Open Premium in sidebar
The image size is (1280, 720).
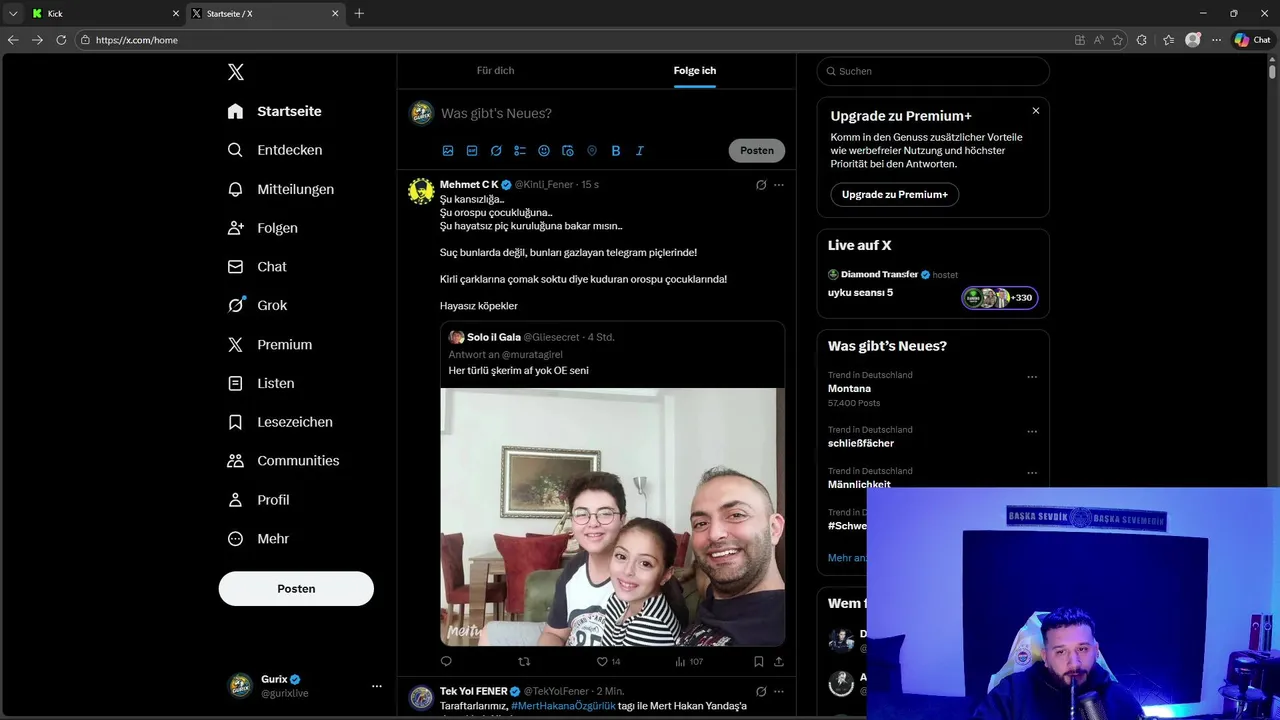point(269,344)
